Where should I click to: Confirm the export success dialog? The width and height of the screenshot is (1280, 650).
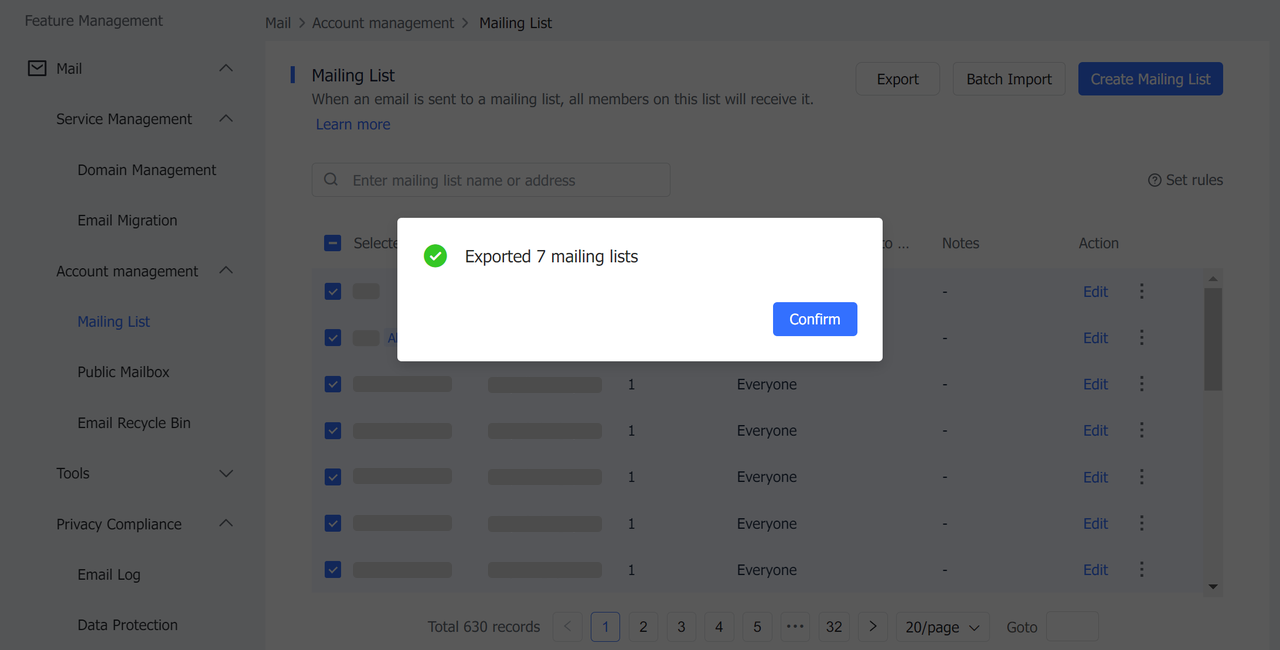[x=814, y=318]
